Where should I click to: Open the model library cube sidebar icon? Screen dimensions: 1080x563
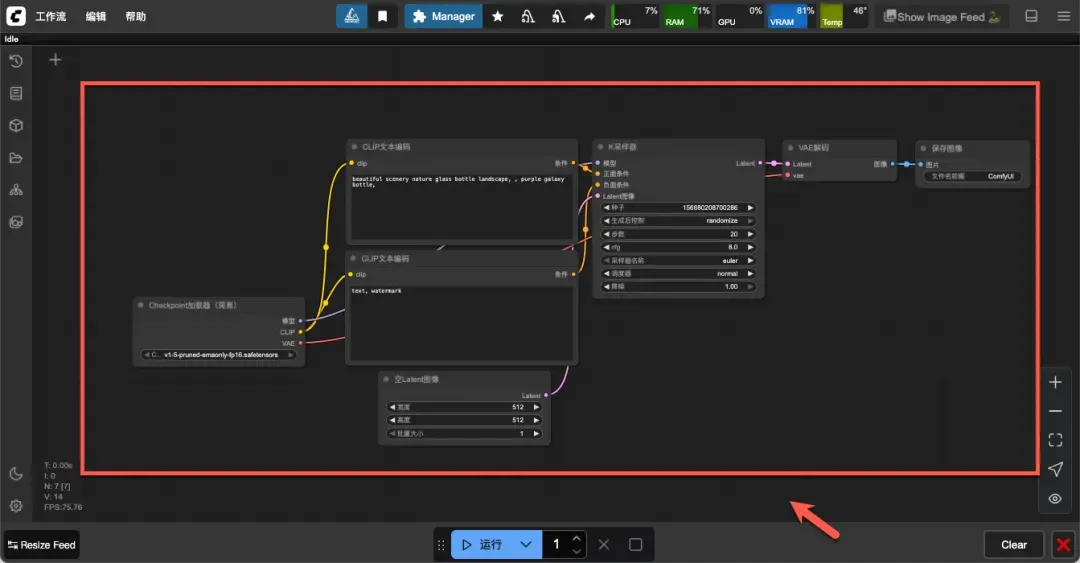tap(16, 125)
